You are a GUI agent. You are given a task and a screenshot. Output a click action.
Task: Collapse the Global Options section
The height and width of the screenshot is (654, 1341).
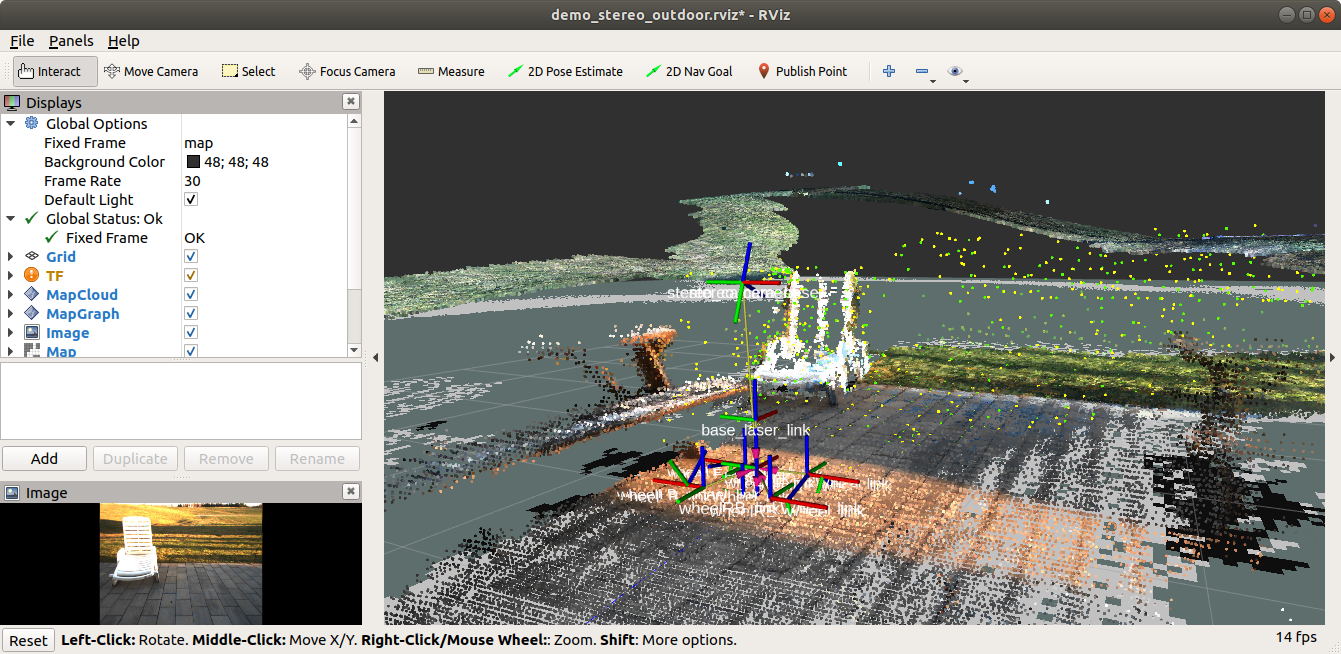(x=11, y=123)
